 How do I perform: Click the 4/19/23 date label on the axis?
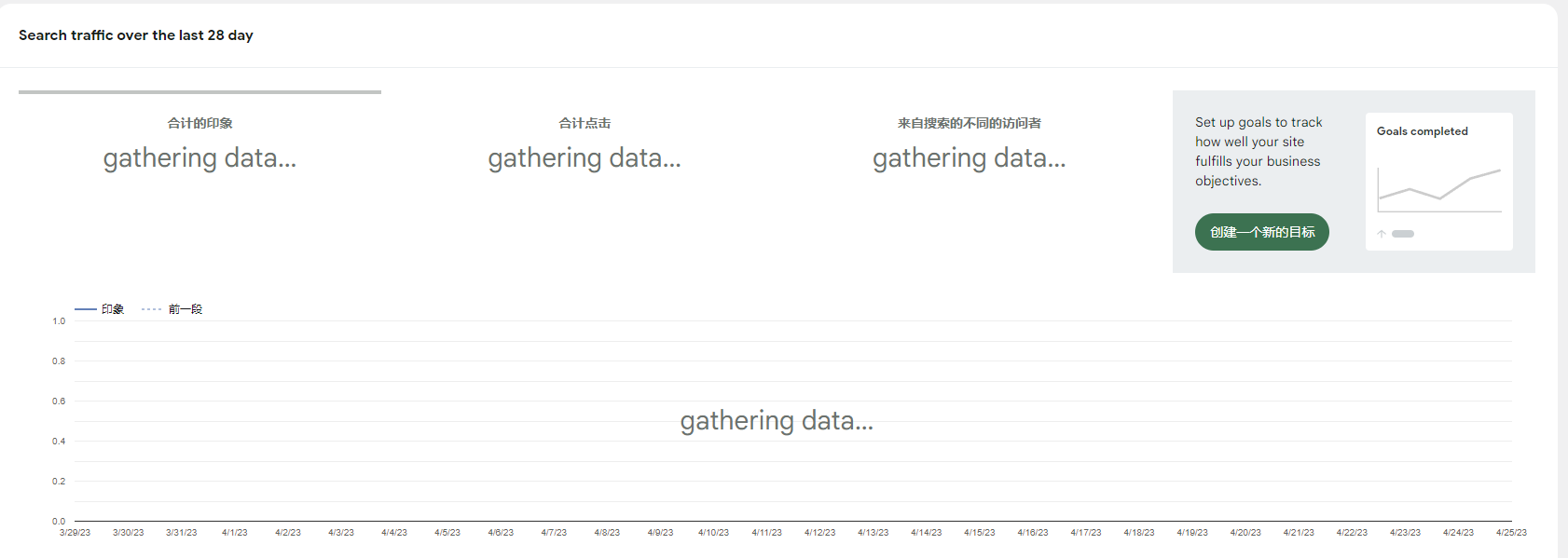1192,533
